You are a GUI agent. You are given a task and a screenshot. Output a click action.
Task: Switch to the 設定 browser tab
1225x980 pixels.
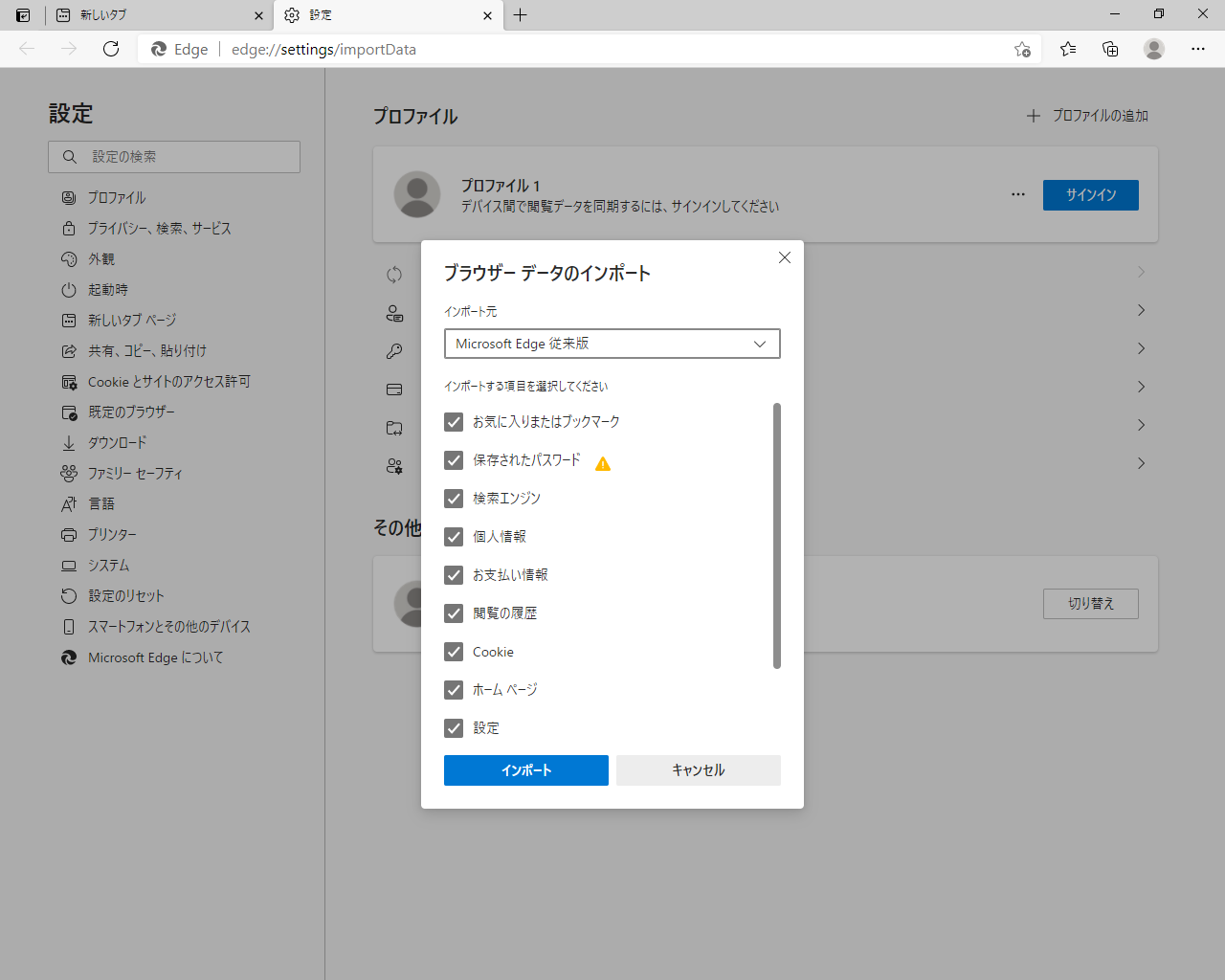388,15
